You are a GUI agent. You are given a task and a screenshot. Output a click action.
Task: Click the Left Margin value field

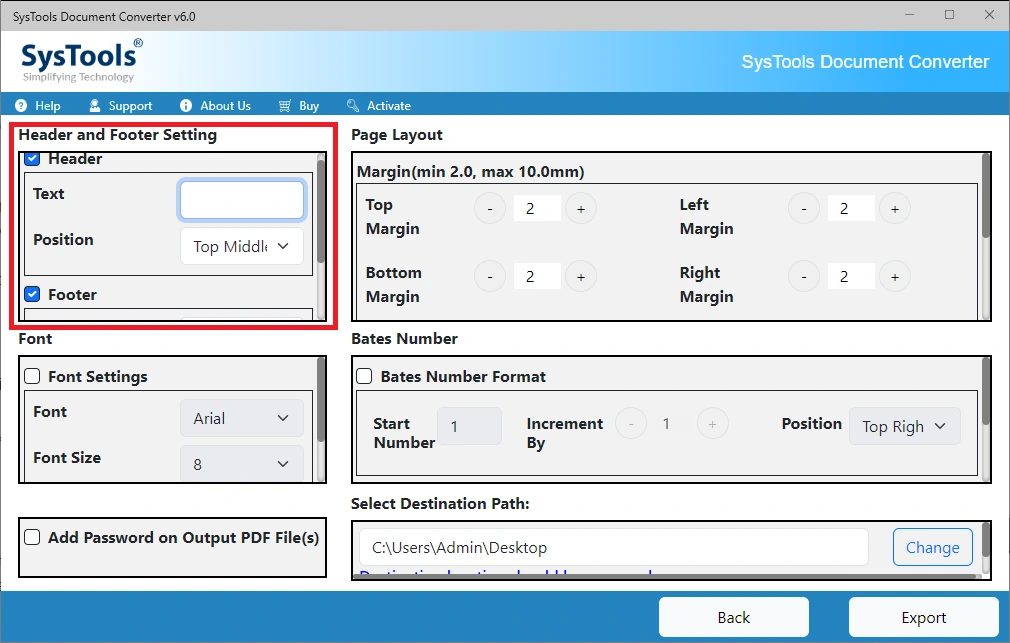[851, 209]
